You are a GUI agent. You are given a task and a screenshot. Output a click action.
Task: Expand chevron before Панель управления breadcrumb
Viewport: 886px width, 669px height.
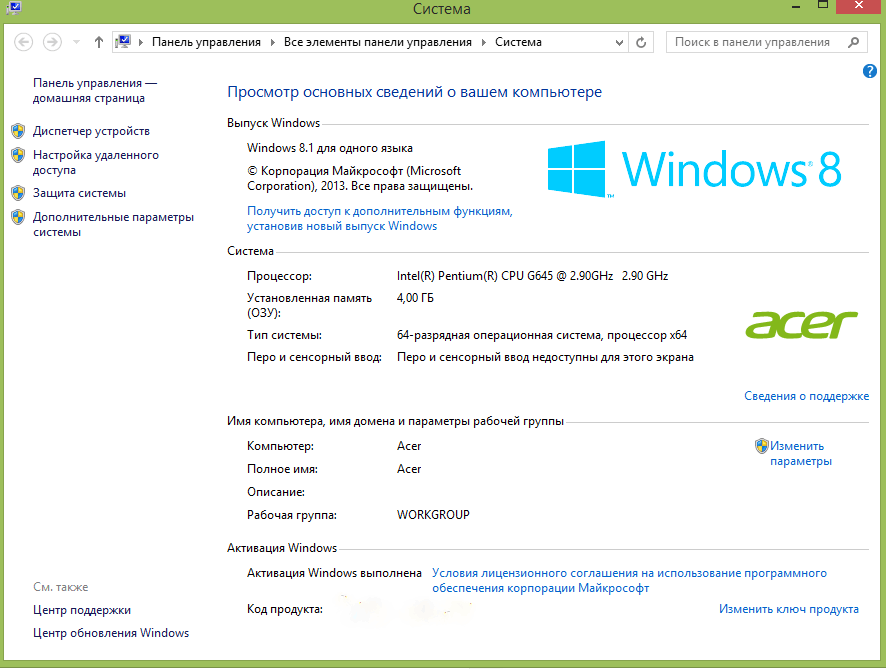pos(141,42)
